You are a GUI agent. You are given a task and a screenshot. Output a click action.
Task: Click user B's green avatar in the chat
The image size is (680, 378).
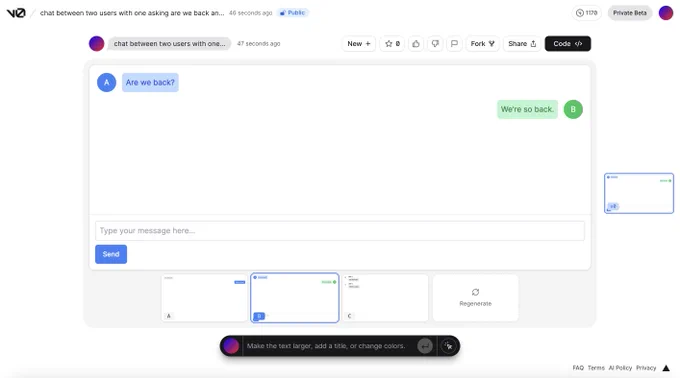pyautogui.click(x=573, y=109)
